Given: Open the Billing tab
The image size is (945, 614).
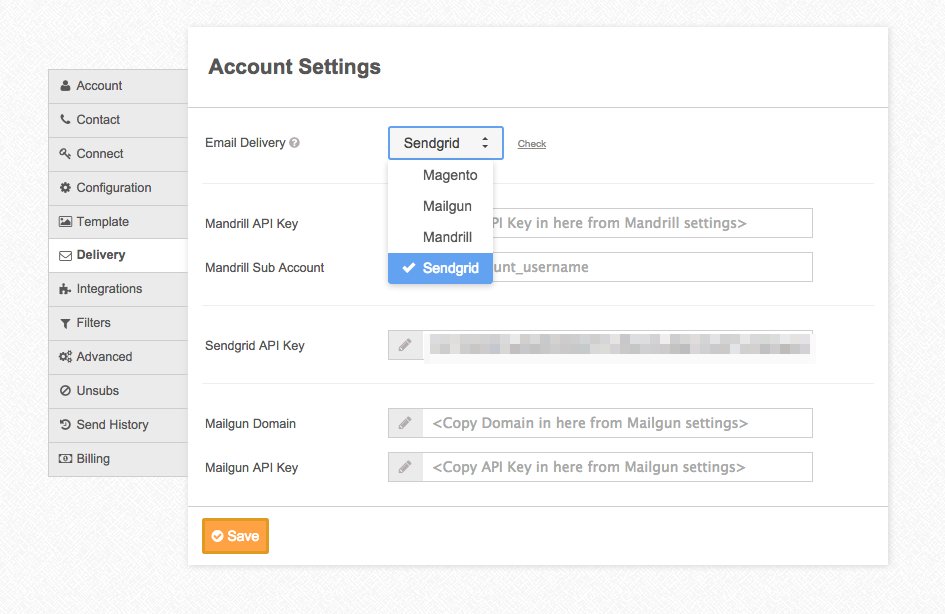Looking at the screenshot, I should [117, 459].
